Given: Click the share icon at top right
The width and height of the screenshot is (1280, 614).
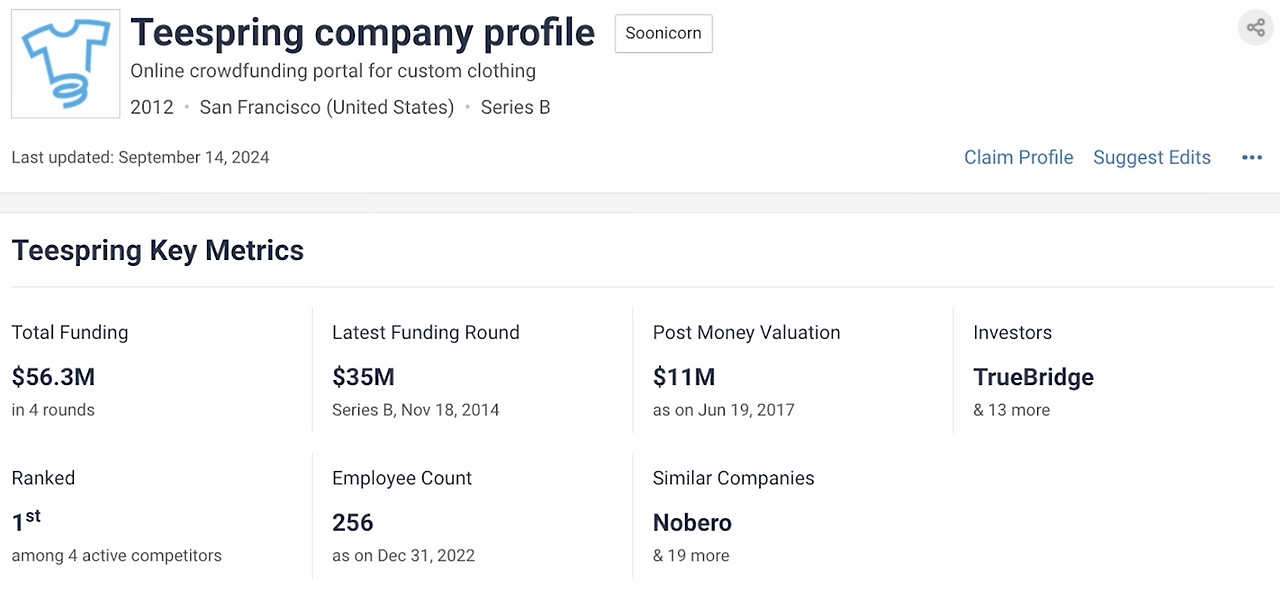Looking at the screenshot, I should tap(1255, 28).
